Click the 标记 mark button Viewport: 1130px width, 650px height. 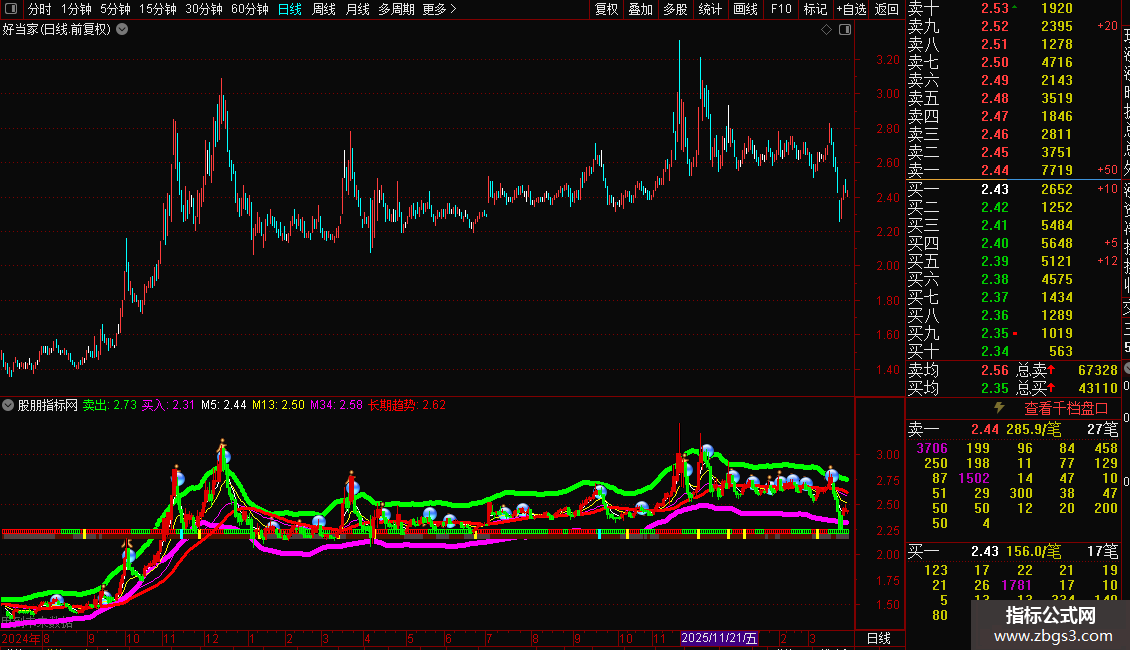tap(815, 9)
